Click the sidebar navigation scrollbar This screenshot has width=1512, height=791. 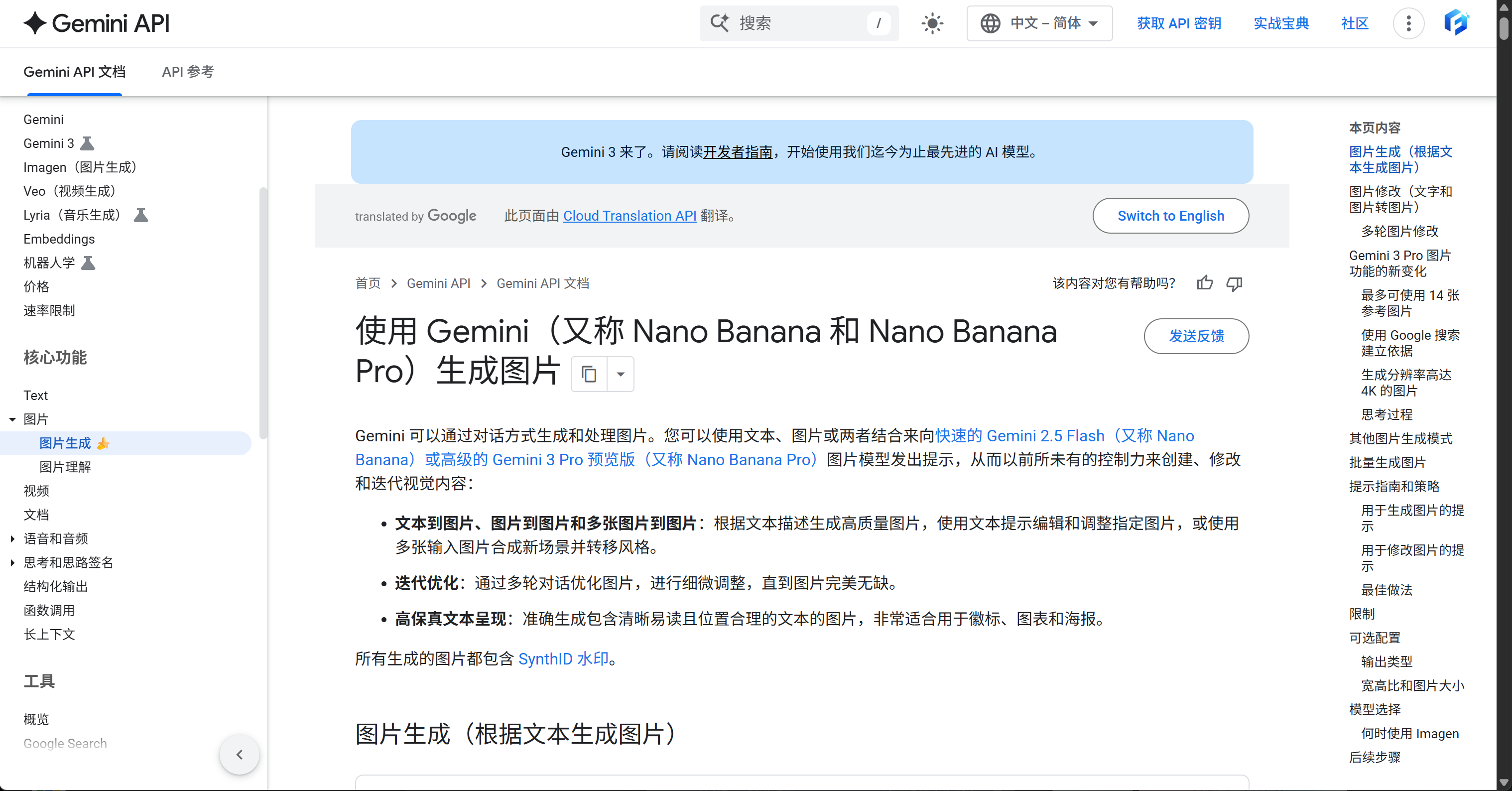click(263, 313)
